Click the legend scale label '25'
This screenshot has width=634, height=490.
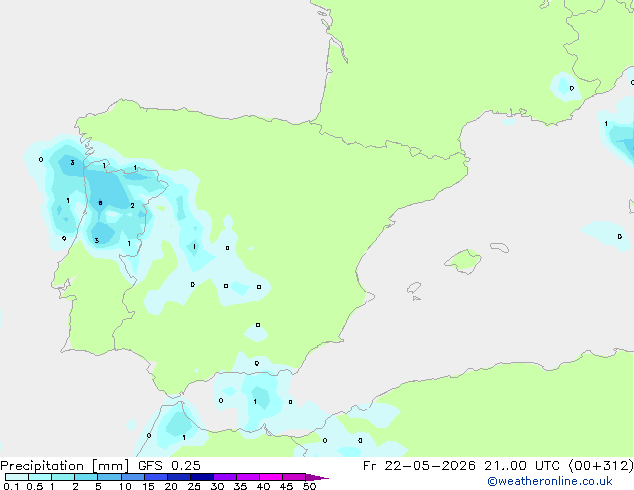[194, 486]
